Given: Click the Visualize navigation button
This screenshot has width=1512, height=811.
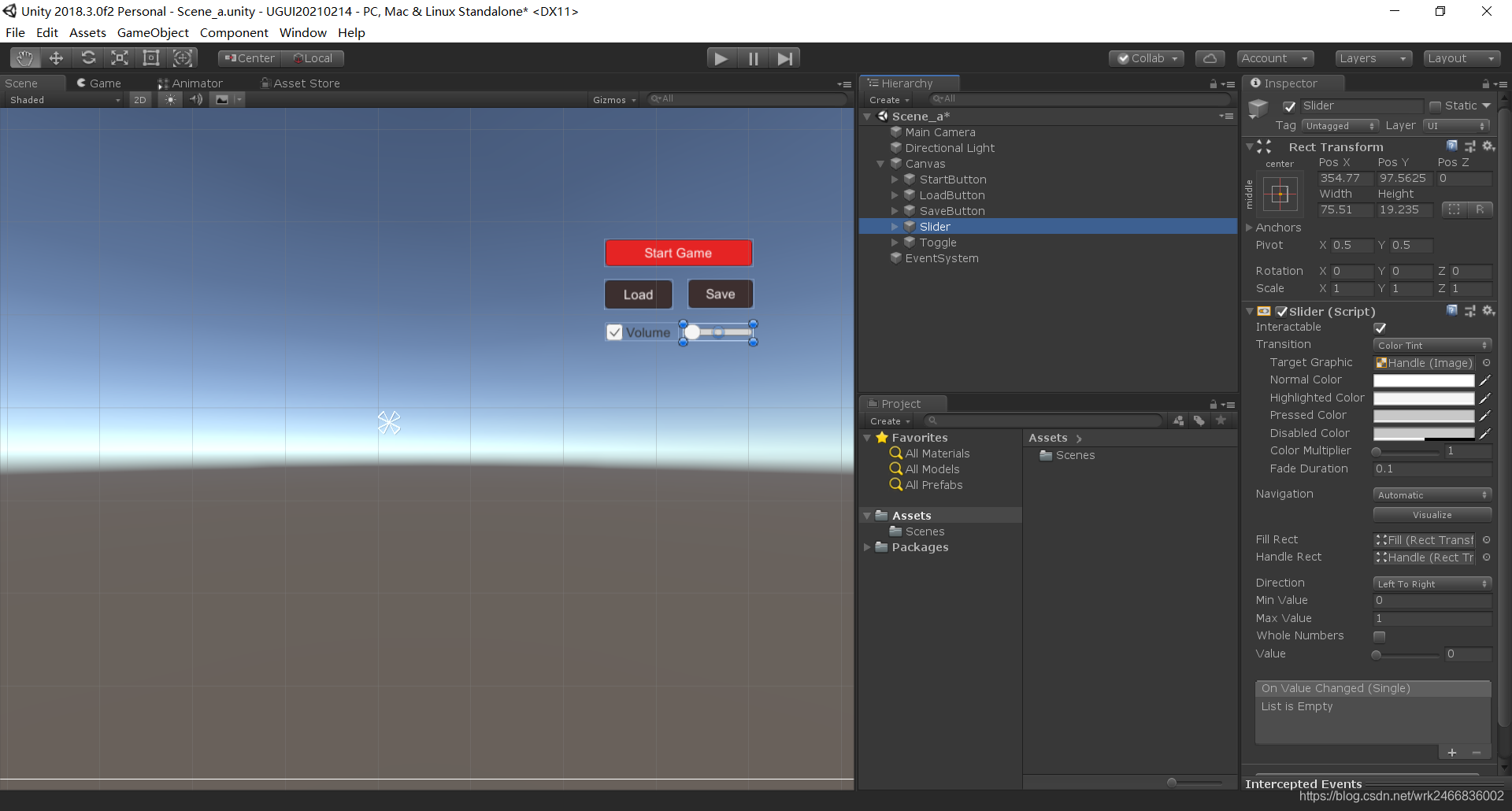Looking at the screenshot, I should (x=1432, y=515).
